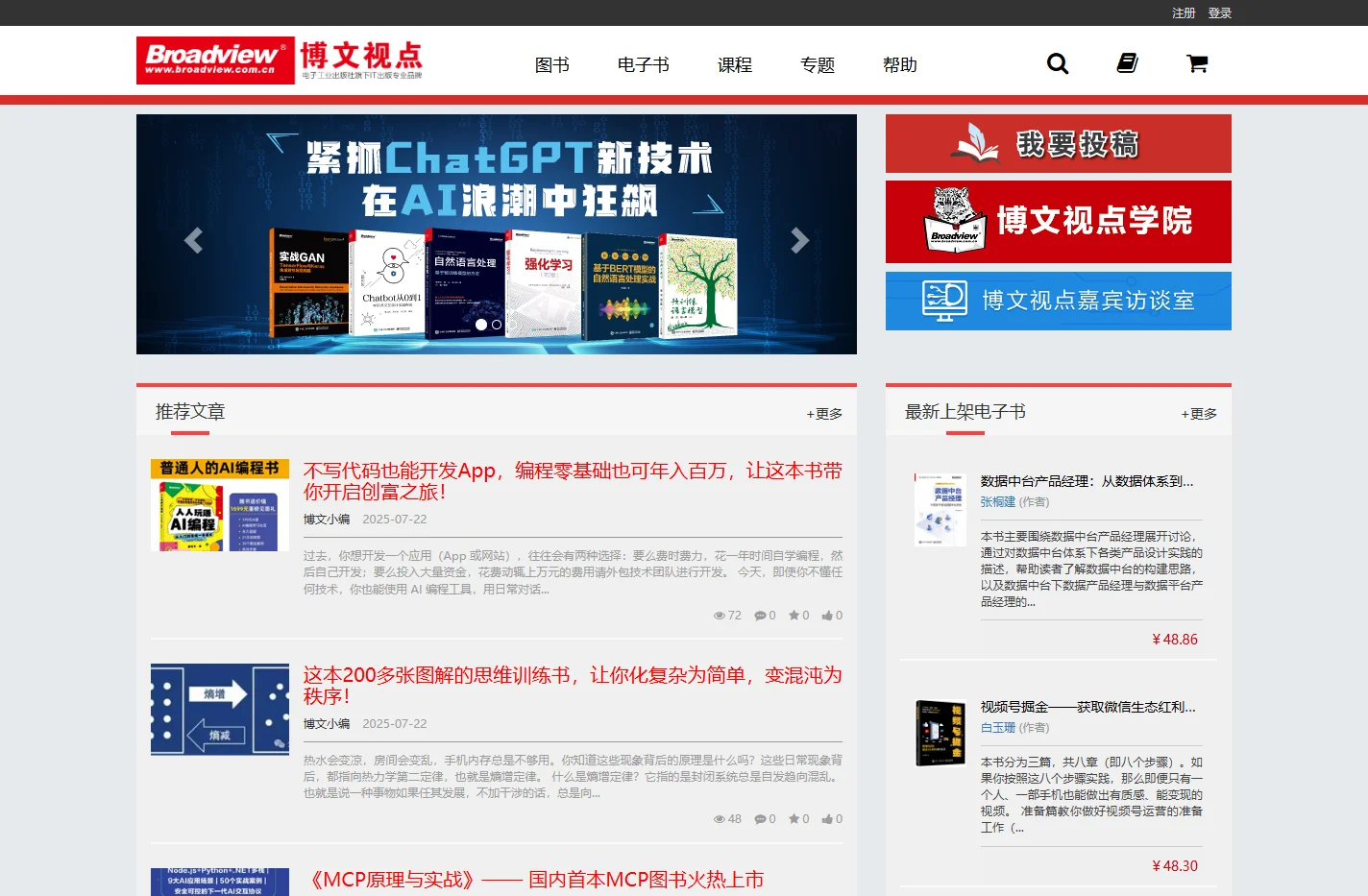Click the 注册 link
The image size is (1368, 896).
pyautogui.click(x=1184, y=12)
